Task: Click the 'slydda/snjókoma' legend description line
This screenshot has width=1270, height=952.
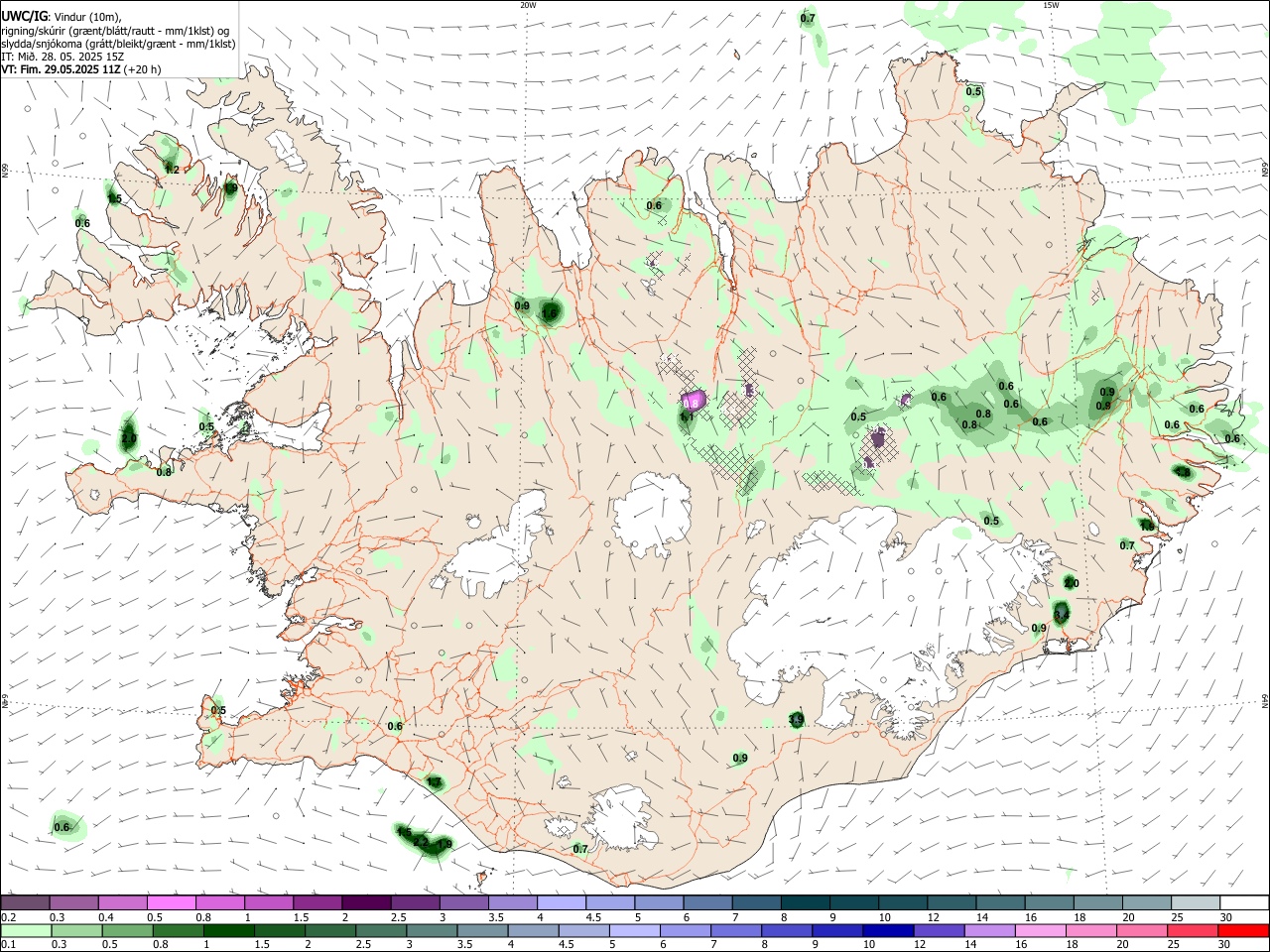Action: click(118, 44)
